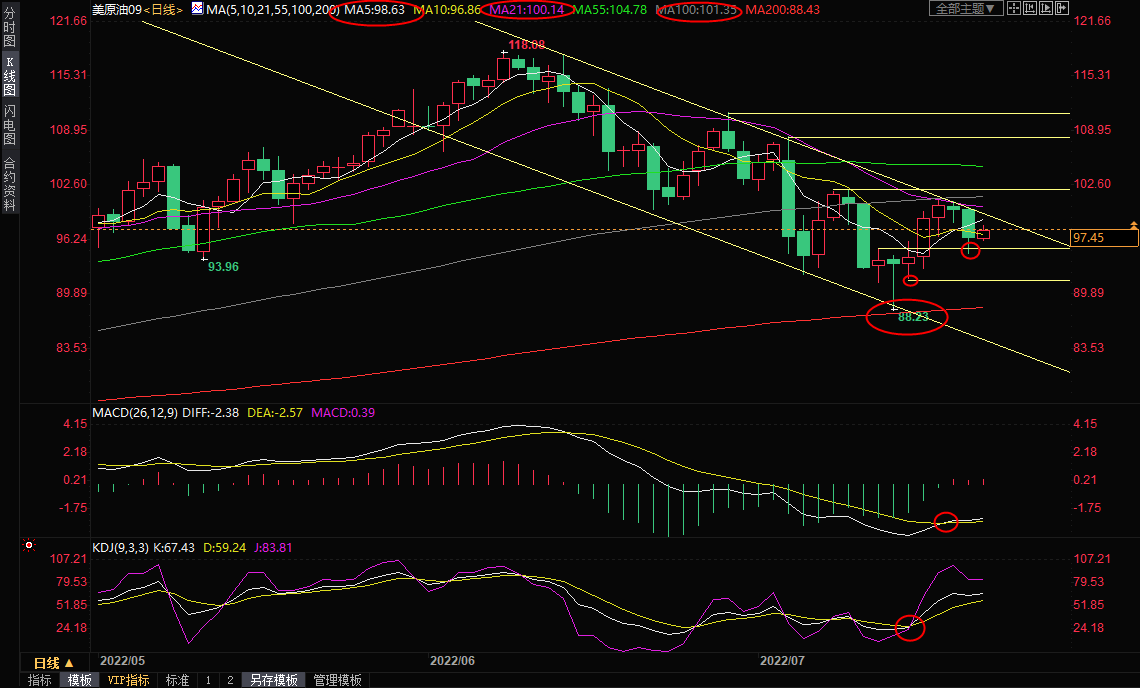Screen dimensions: 1140x688
Task: Click the 另存模板 button
Action: pos(274,680)
